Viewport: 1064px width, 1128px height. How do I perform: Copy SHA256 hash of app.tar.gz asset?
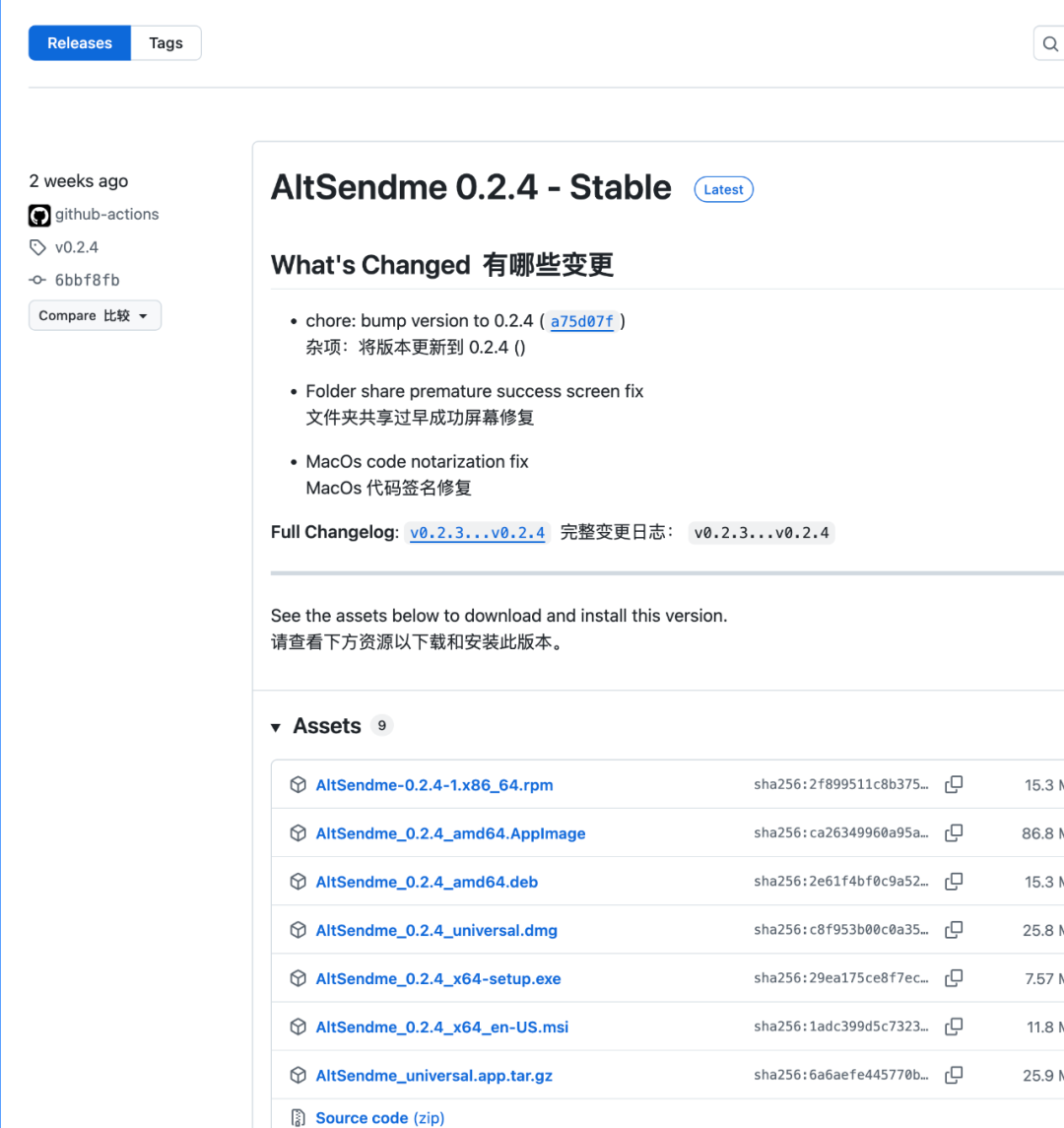pyautogui.click(x=953, y=1075)
